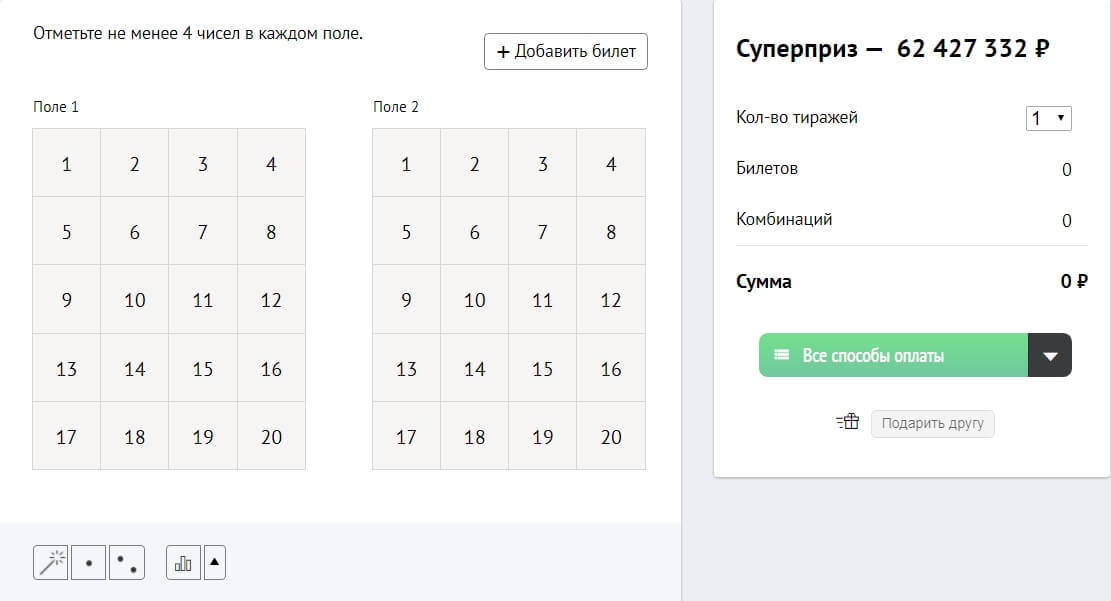Screen dimensions: 1111x601
Task: Expand the up-arrow toggle beside statistics
Action: (x=215, y=563)
